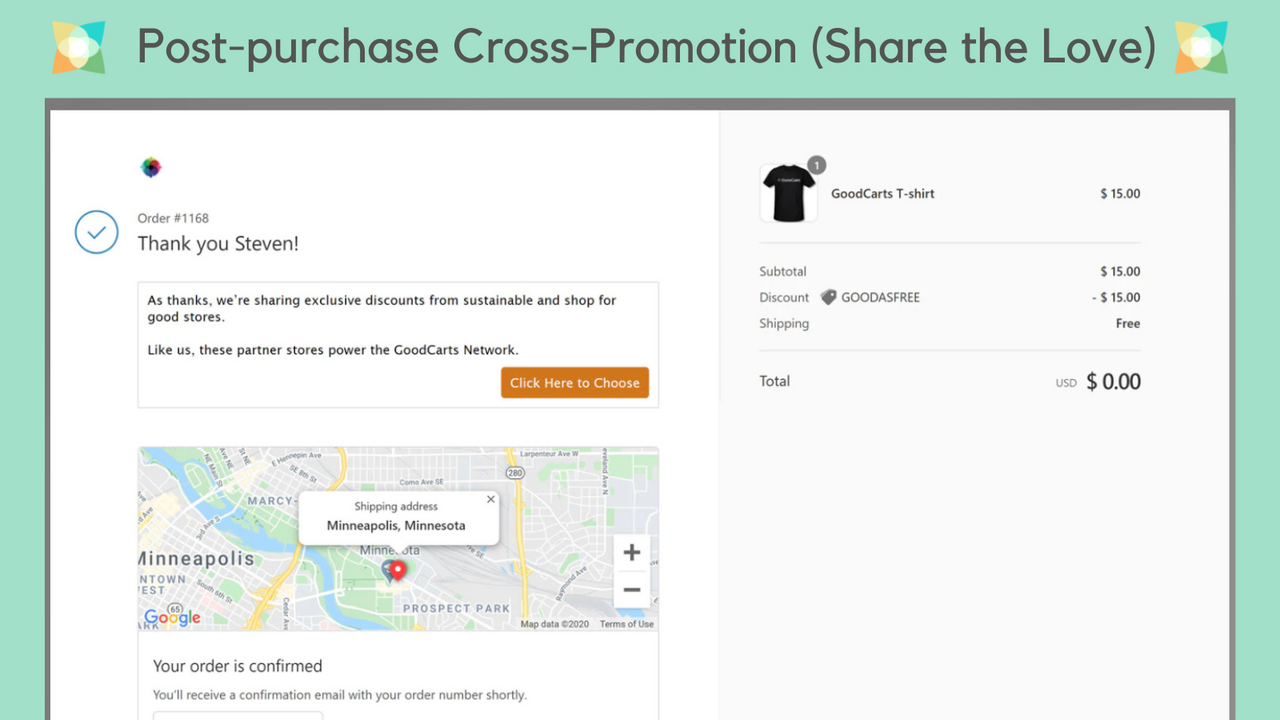Open the Terms of Use link on the map

click(x=626, y=623)
